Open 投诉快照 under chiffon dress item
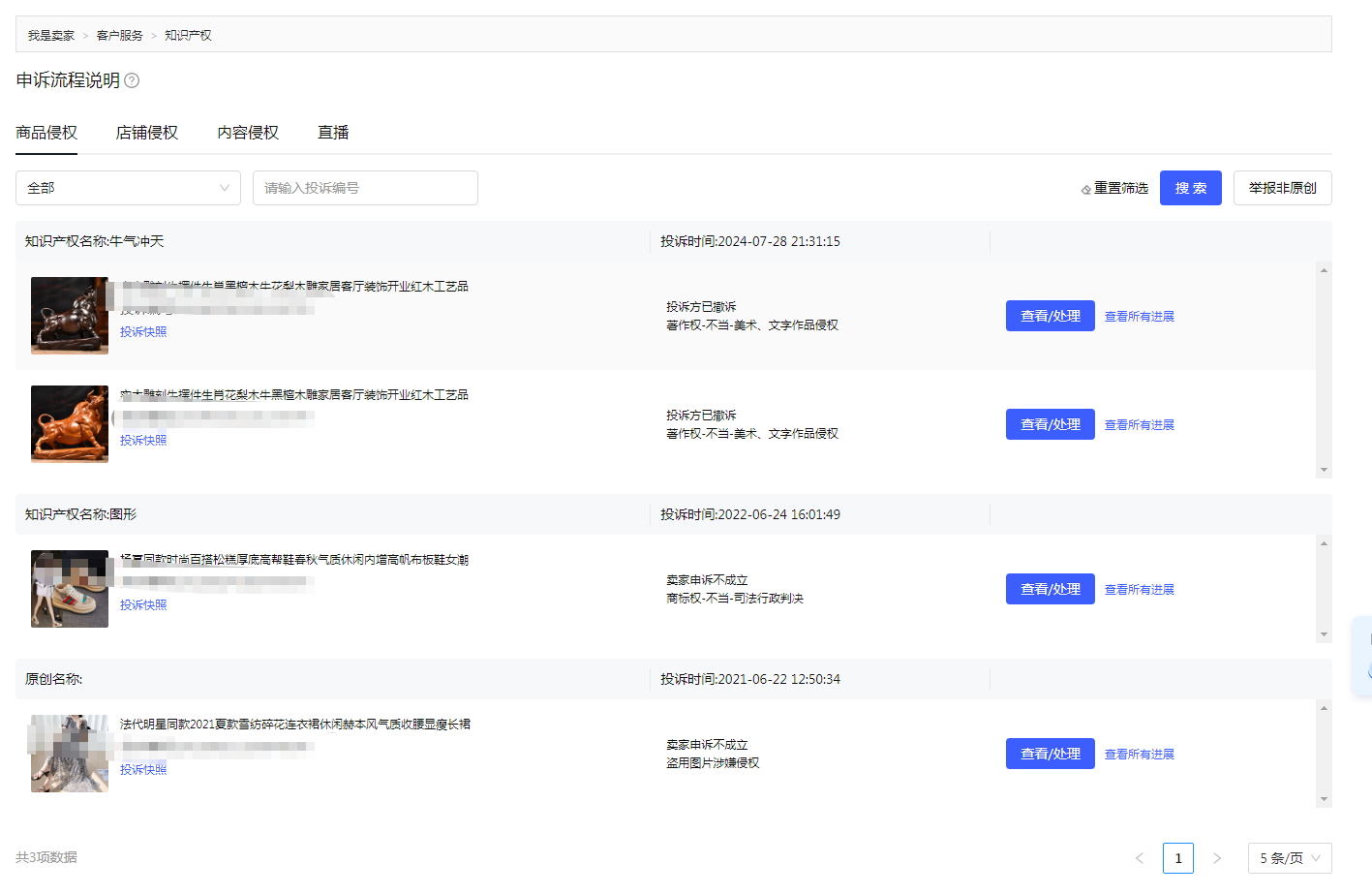The height and width of the screenshot is (895, 1372). tap(143, 770)
